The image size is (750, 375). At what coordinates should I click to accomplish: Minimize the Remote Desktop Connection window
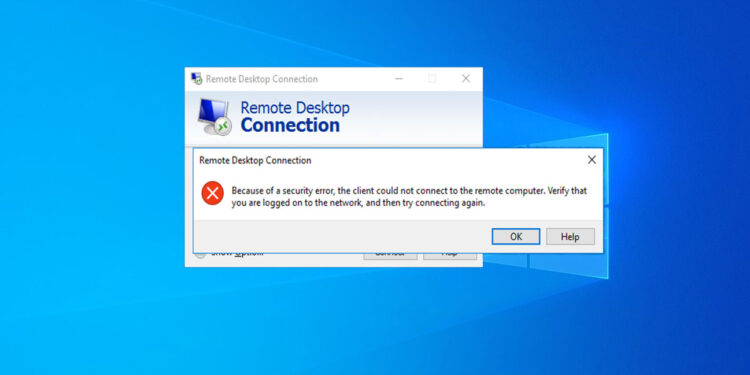tap(398, 78)
